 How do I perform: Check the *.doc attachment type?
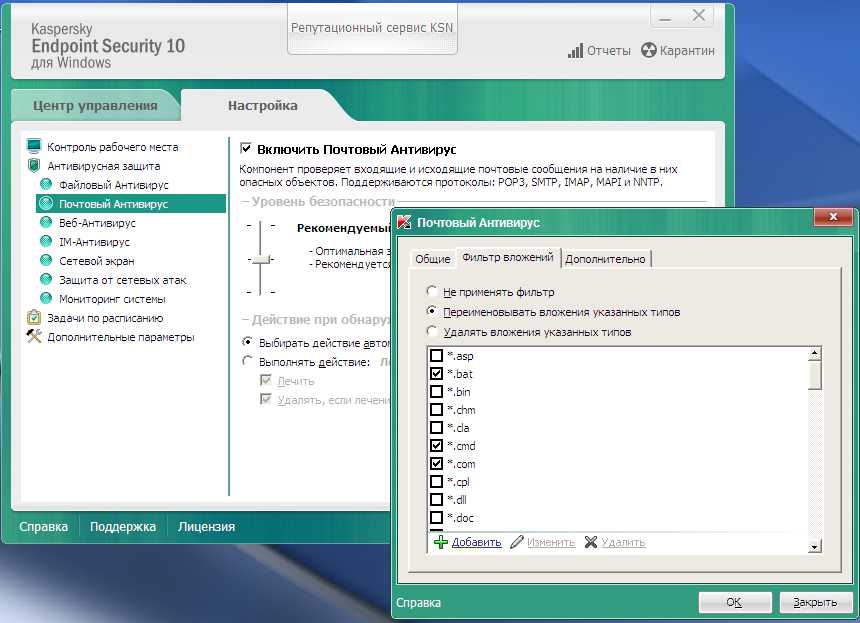[436, 517]
